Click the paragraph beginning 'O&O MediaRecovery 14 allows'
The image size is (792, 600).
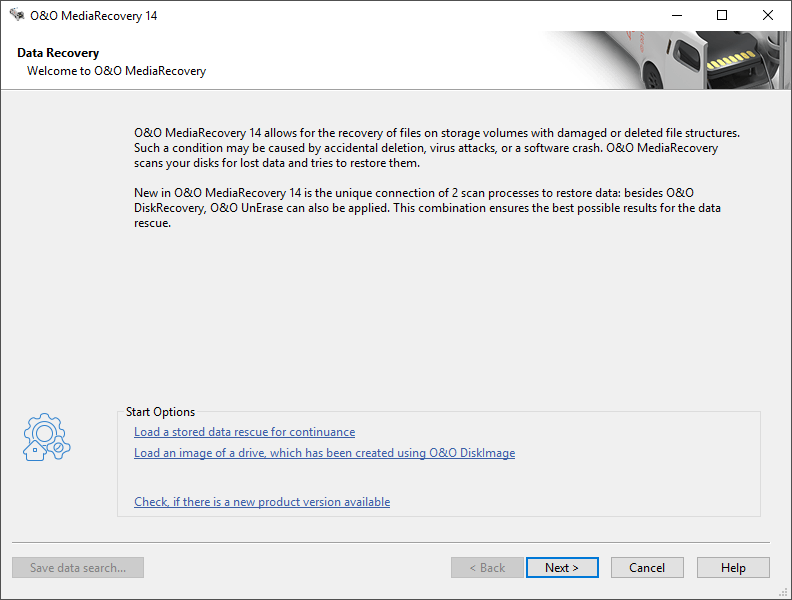pyautogui.click(x=437, y=148)
